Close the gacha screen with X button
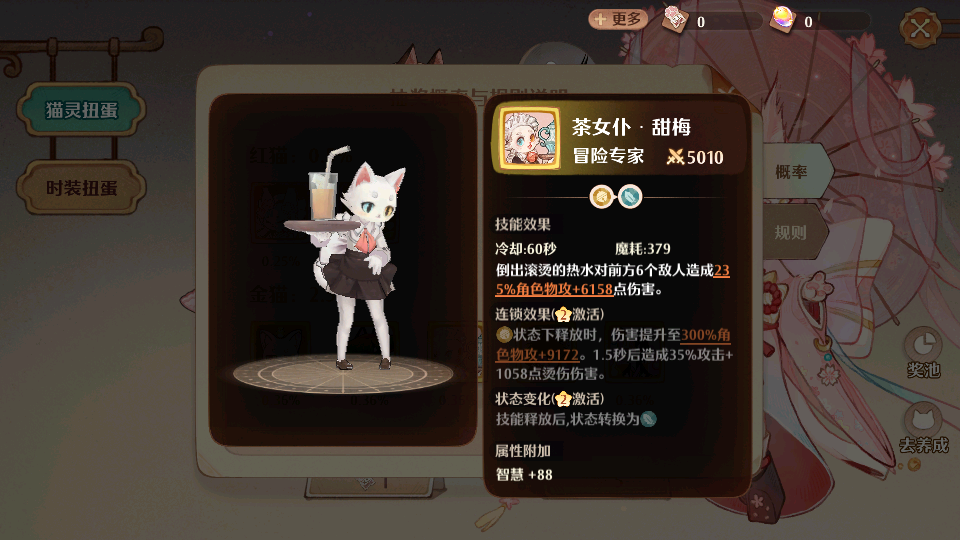 pyautogui.click(x=920, y=28)
